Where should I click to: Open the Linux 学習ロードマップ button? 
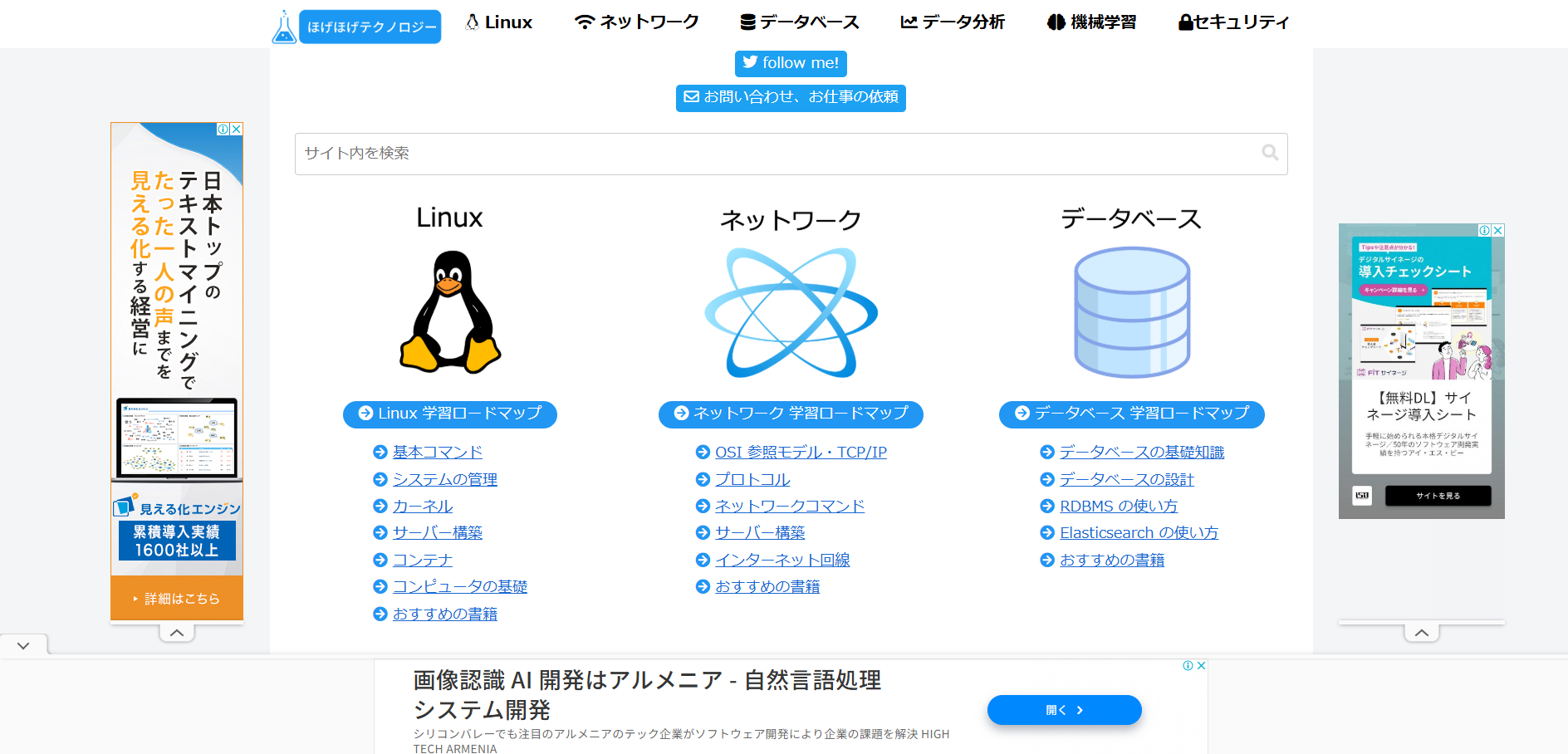pyautogui.click(x=450, y=414)
